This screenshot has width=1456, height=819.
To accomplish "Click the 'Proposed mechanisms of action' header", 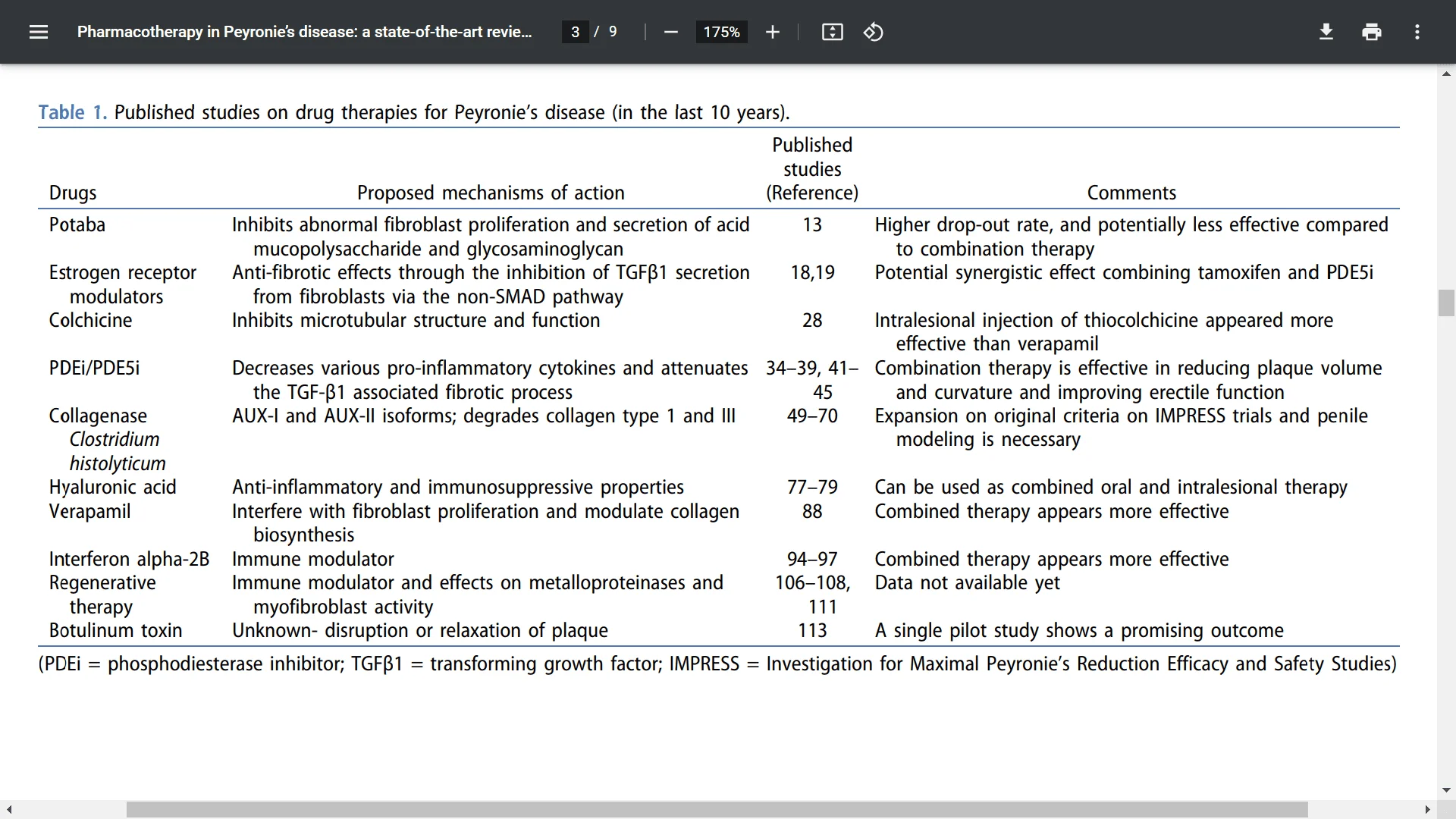I will click(491, 193).
